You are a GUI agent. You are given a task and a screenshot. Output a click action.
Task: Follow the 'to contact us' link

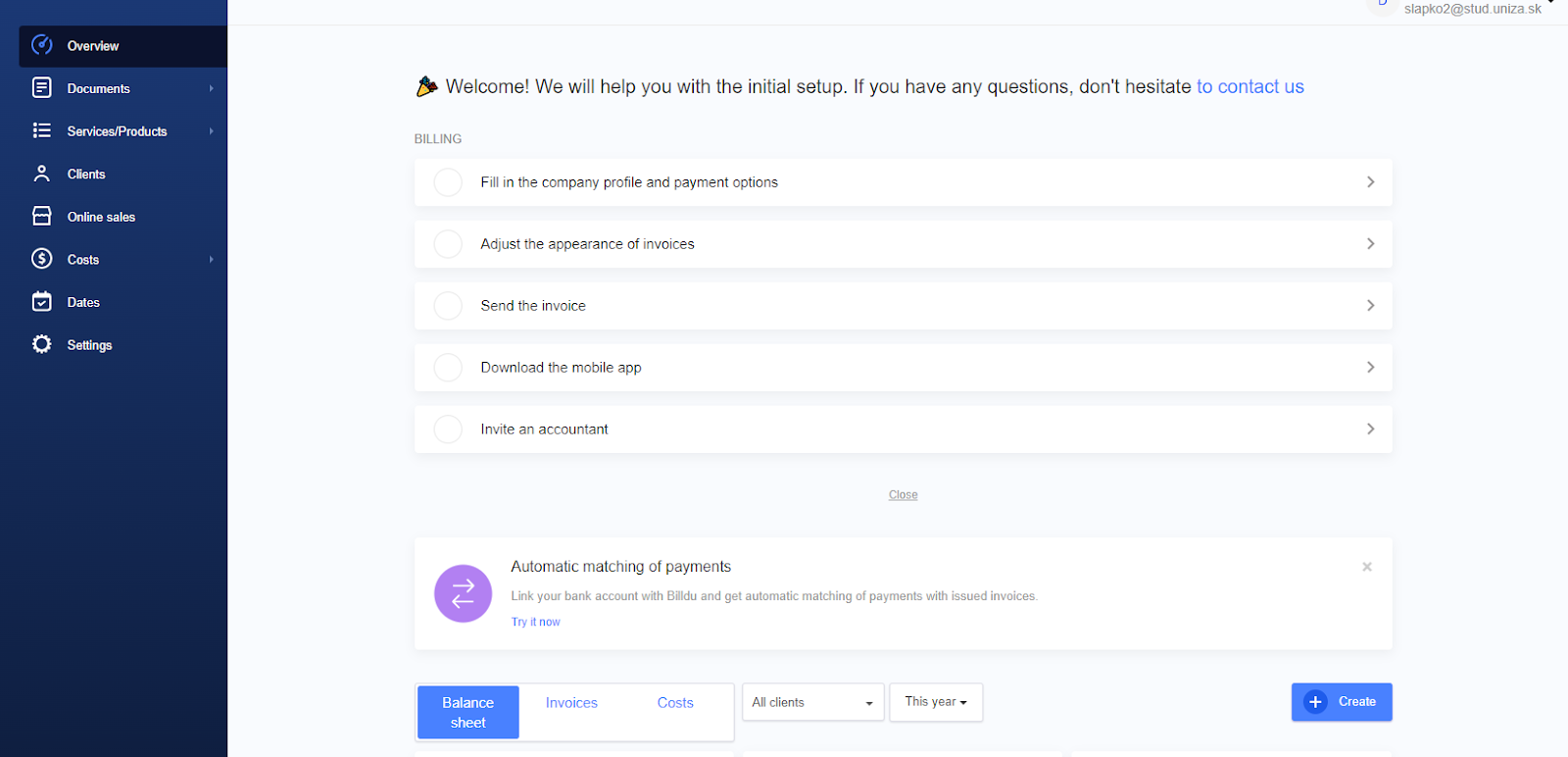click(1249, 86)
